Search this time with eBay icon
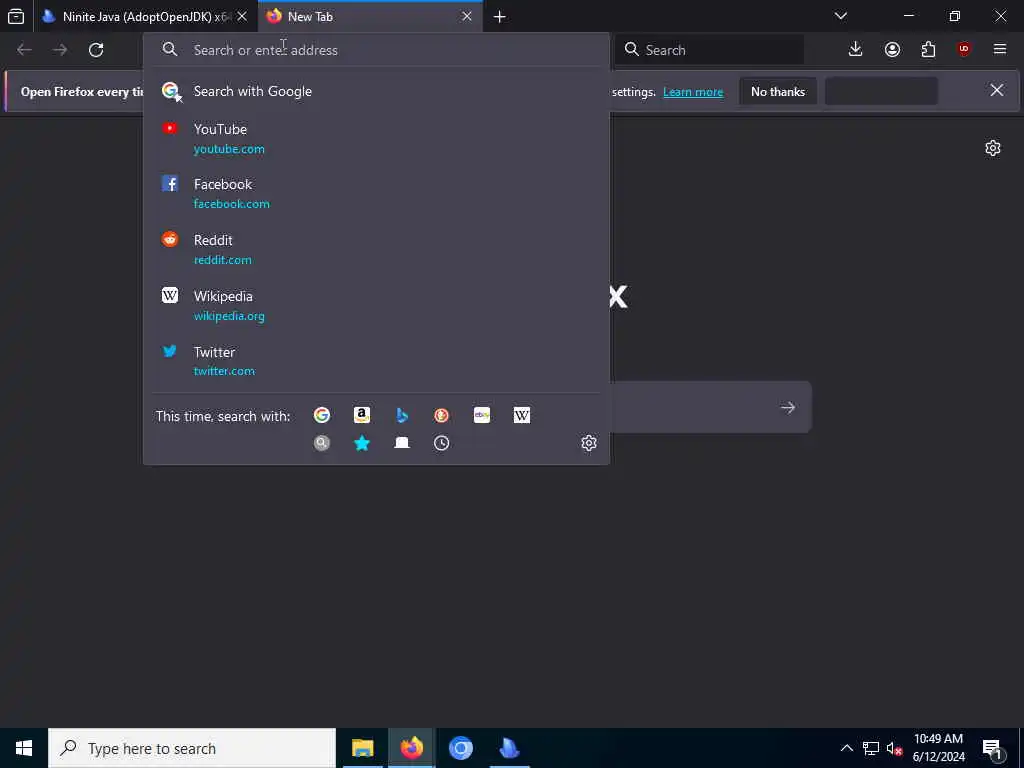 [481, 415]
